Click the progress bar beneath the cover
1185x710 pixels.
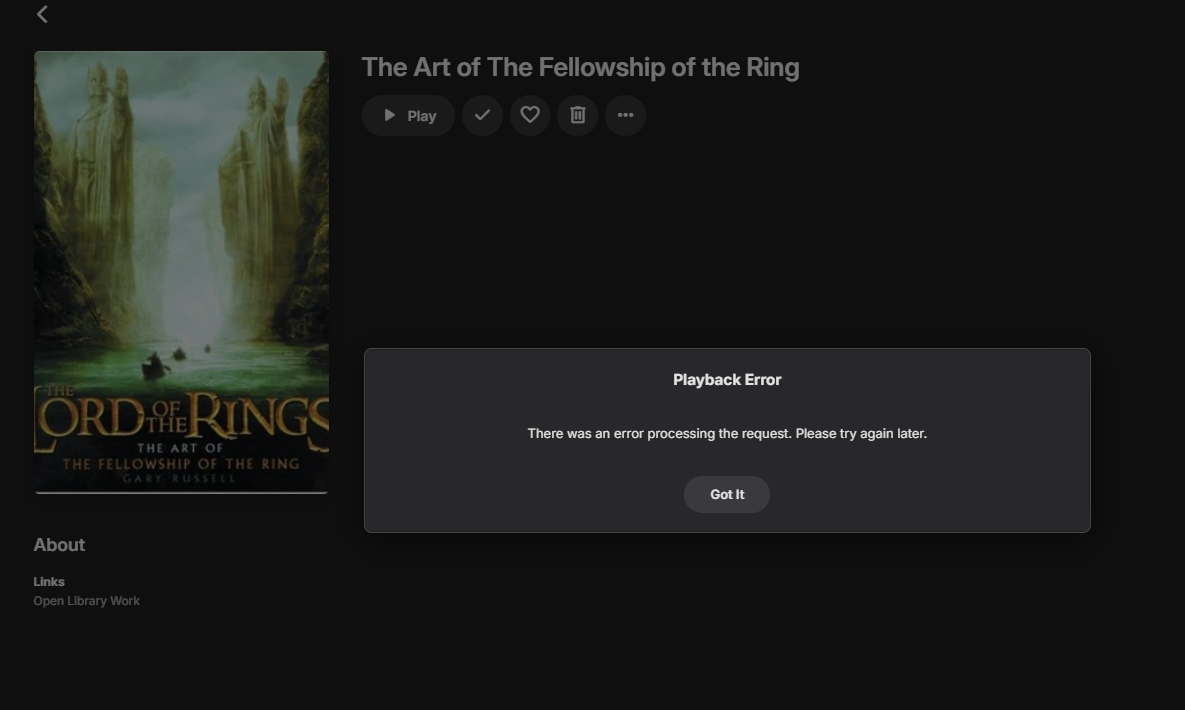pyautogui.click(x=181, y=492)
